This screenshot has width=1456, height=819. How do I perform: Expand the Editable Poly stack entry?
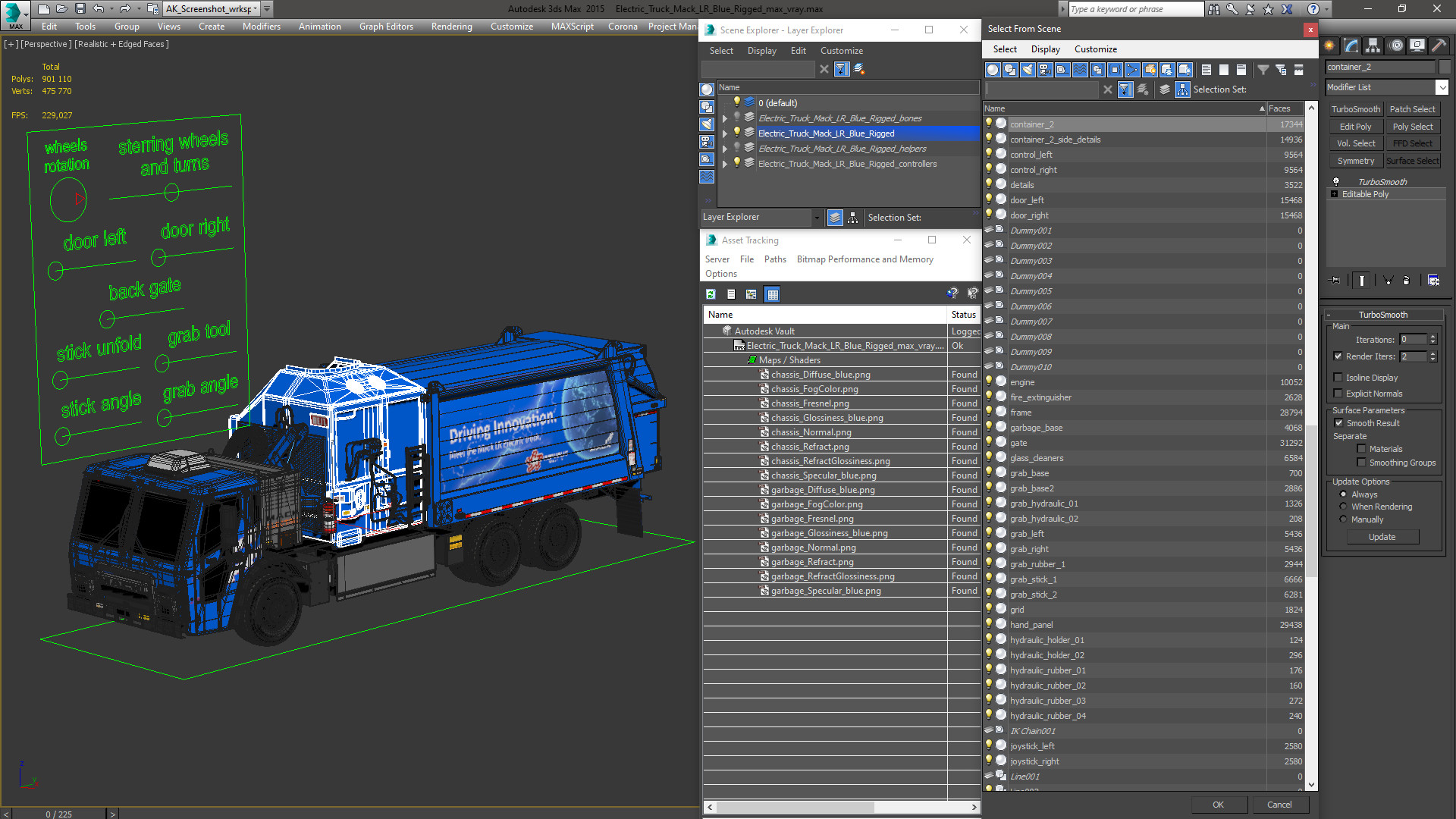(x=1335, y=194)
